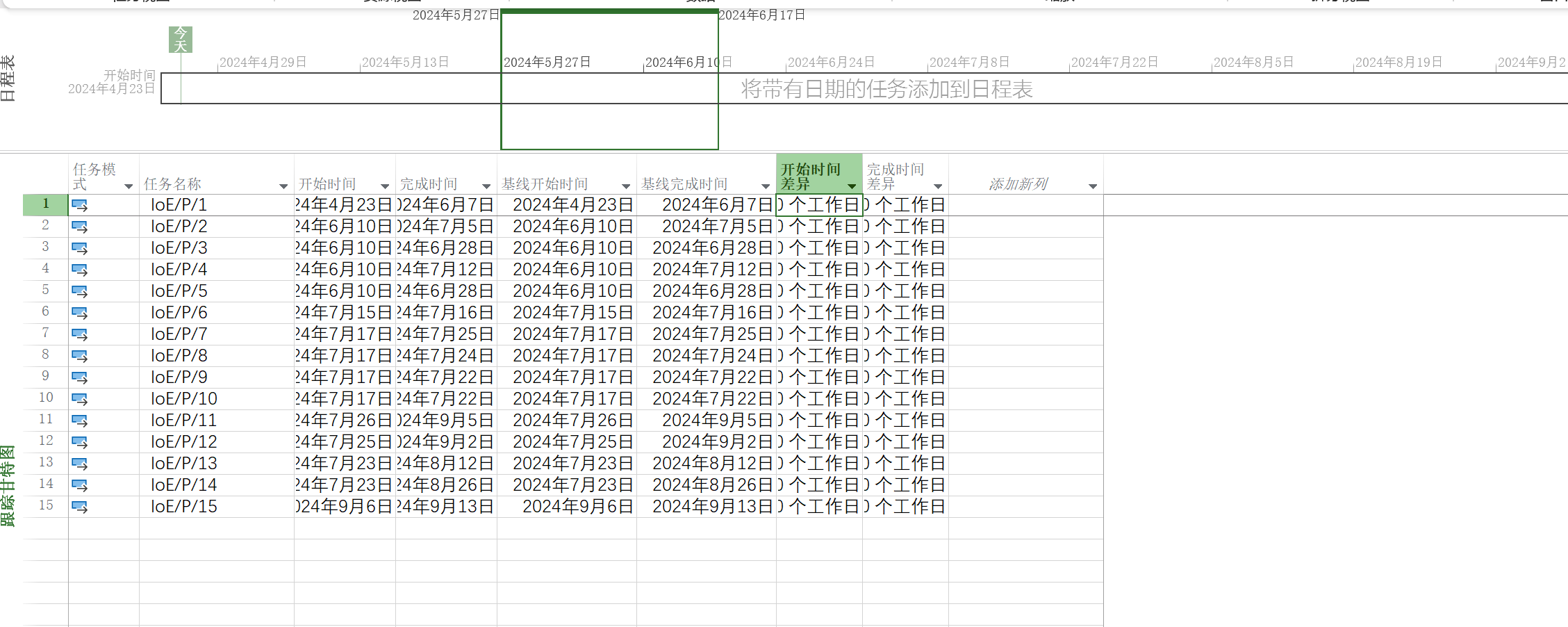Open the 完成时间差异 column filter dropdown

tap(938, 186)
